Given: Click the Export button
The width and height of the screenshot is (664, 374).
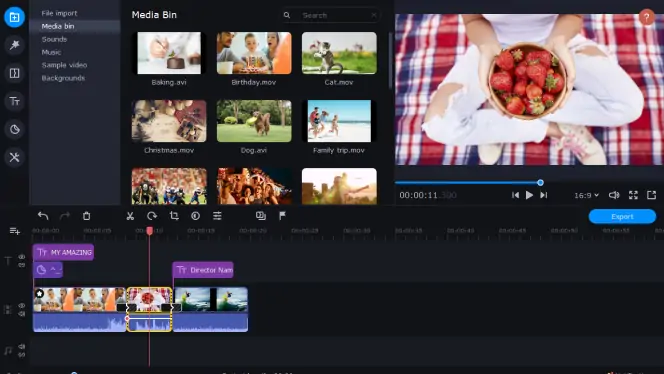Looking at the screenshot, I should pyautogui.click(x=622, y=216).
